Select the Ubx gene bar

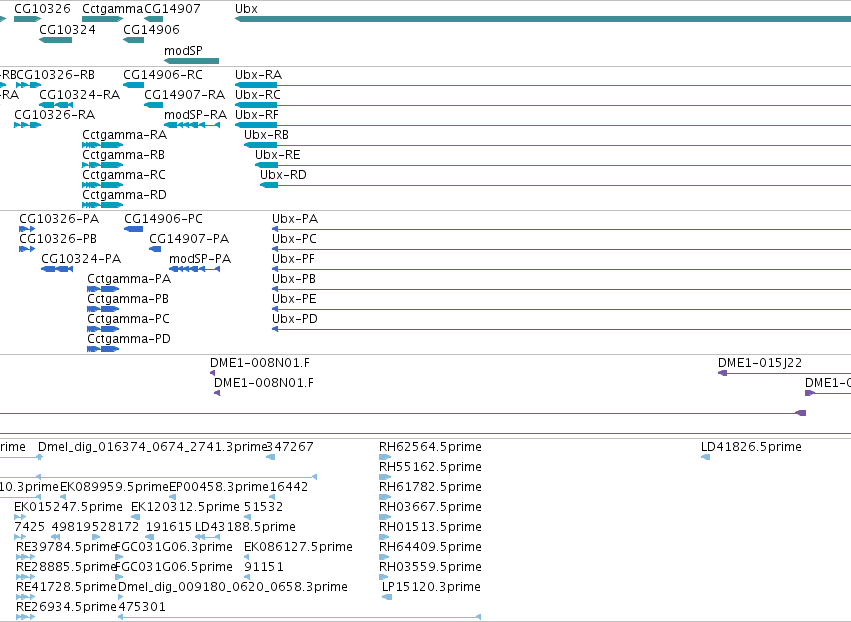543,19
